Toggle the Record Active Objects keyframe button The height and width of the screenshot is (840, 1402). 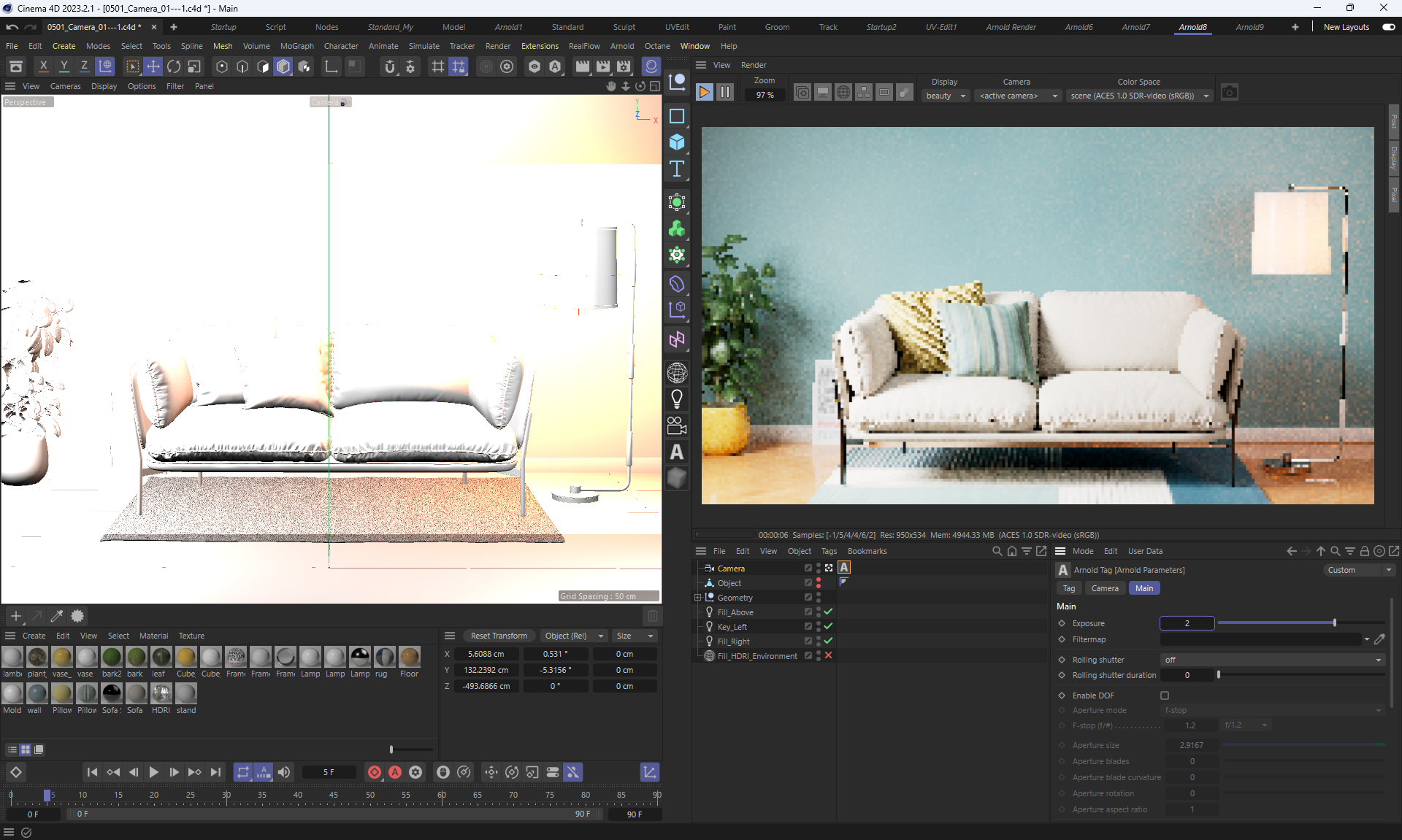375,772
